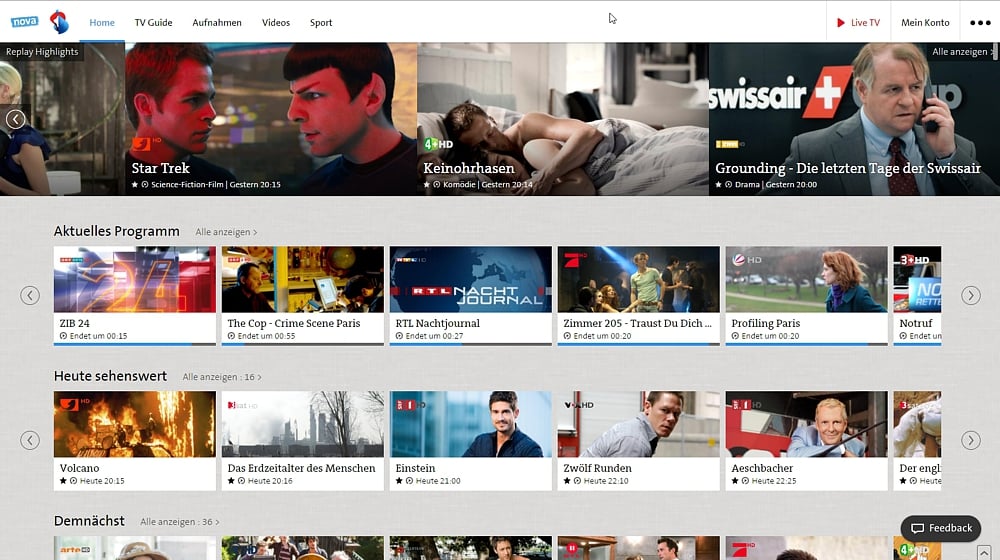Open Aeschbacher show thumbnail
The image size is (1000, 560).
click(807, 424)
